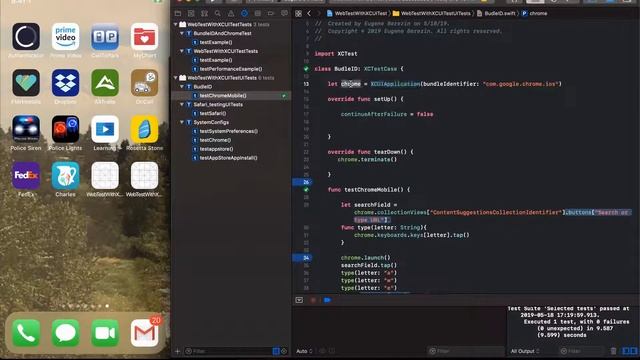The image size is (640, 360).
Task: Select testPerformanceExample() test row
Action: coord(231,69)
